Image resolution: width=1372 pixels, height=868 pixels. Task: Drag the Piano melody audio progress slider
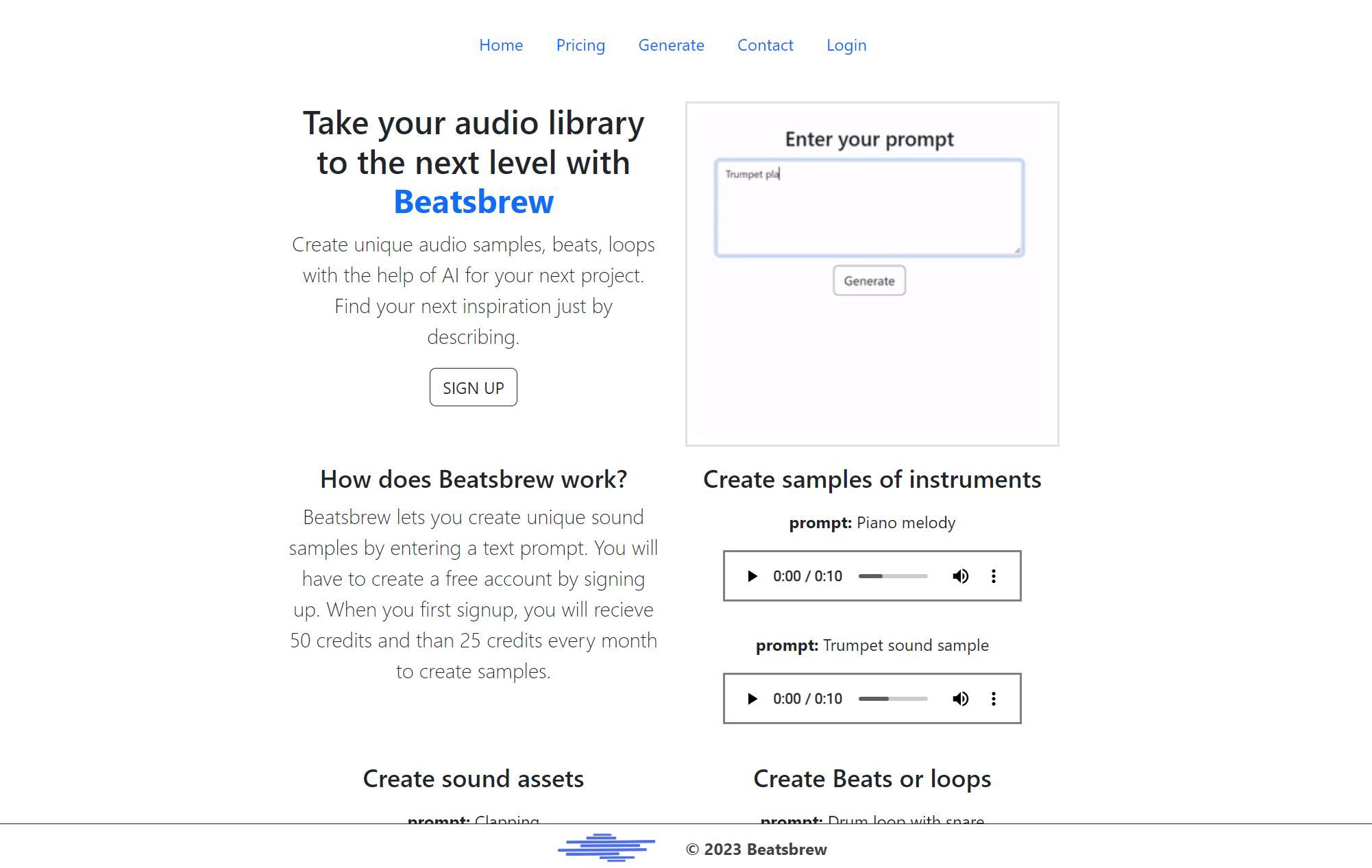893,576
